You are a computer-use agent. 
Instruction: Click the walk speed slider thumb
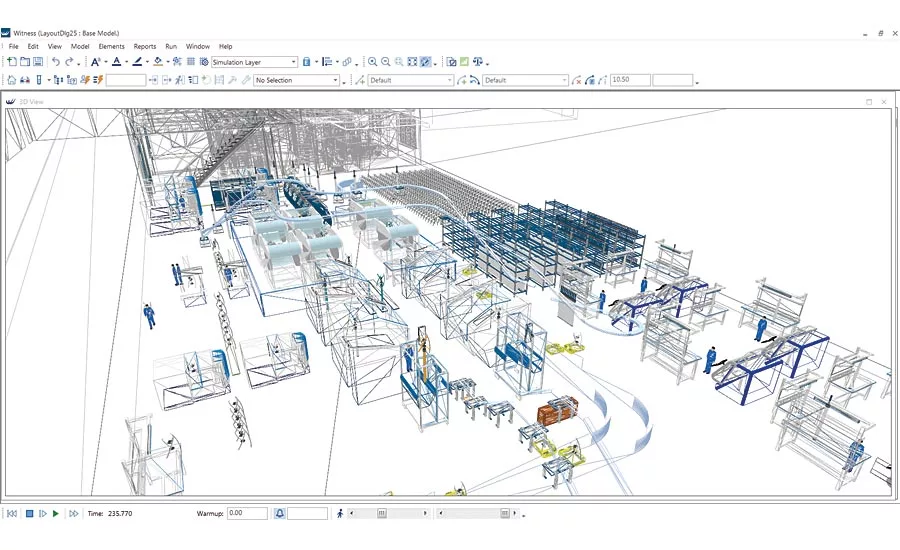382,513
